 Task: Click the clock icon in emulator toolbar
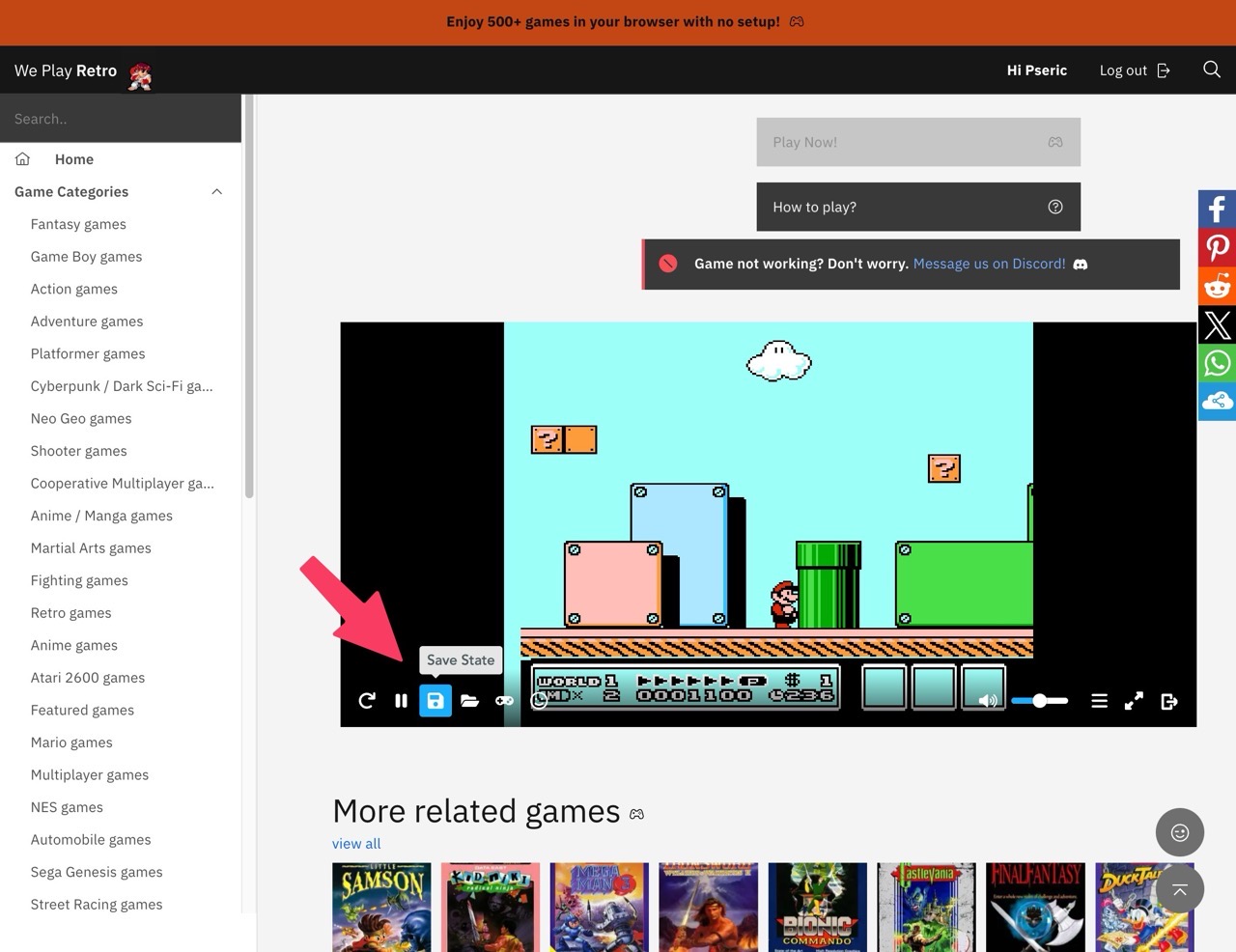tap(539, 701)
